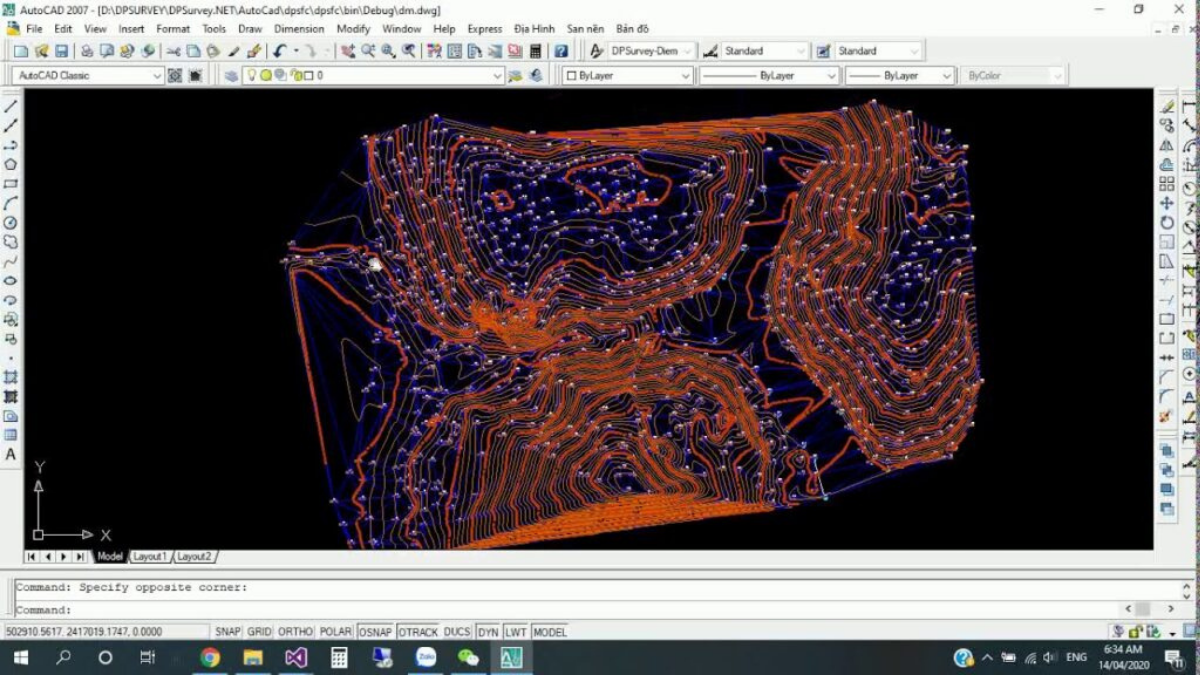
Task: Select the Polygon draw tool
Action: pos(11,164)
